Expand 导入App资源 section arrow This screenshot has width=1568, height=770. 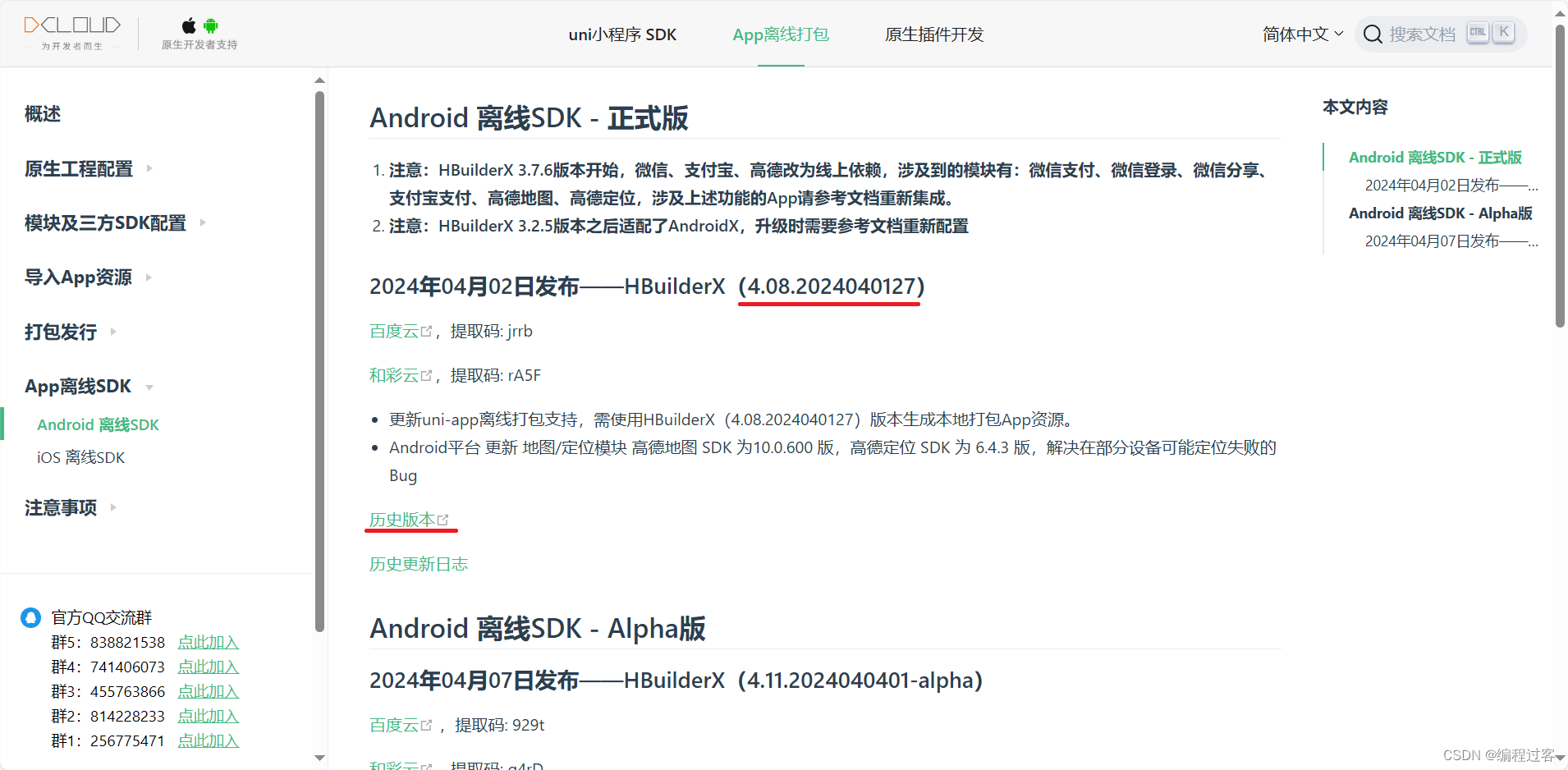tap(149, 277)
